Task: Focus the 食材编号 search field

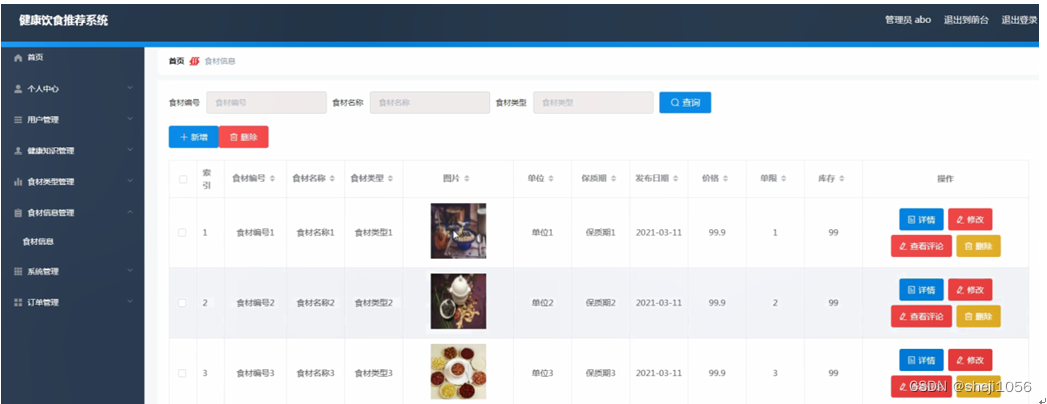Action: coord(266,103)
